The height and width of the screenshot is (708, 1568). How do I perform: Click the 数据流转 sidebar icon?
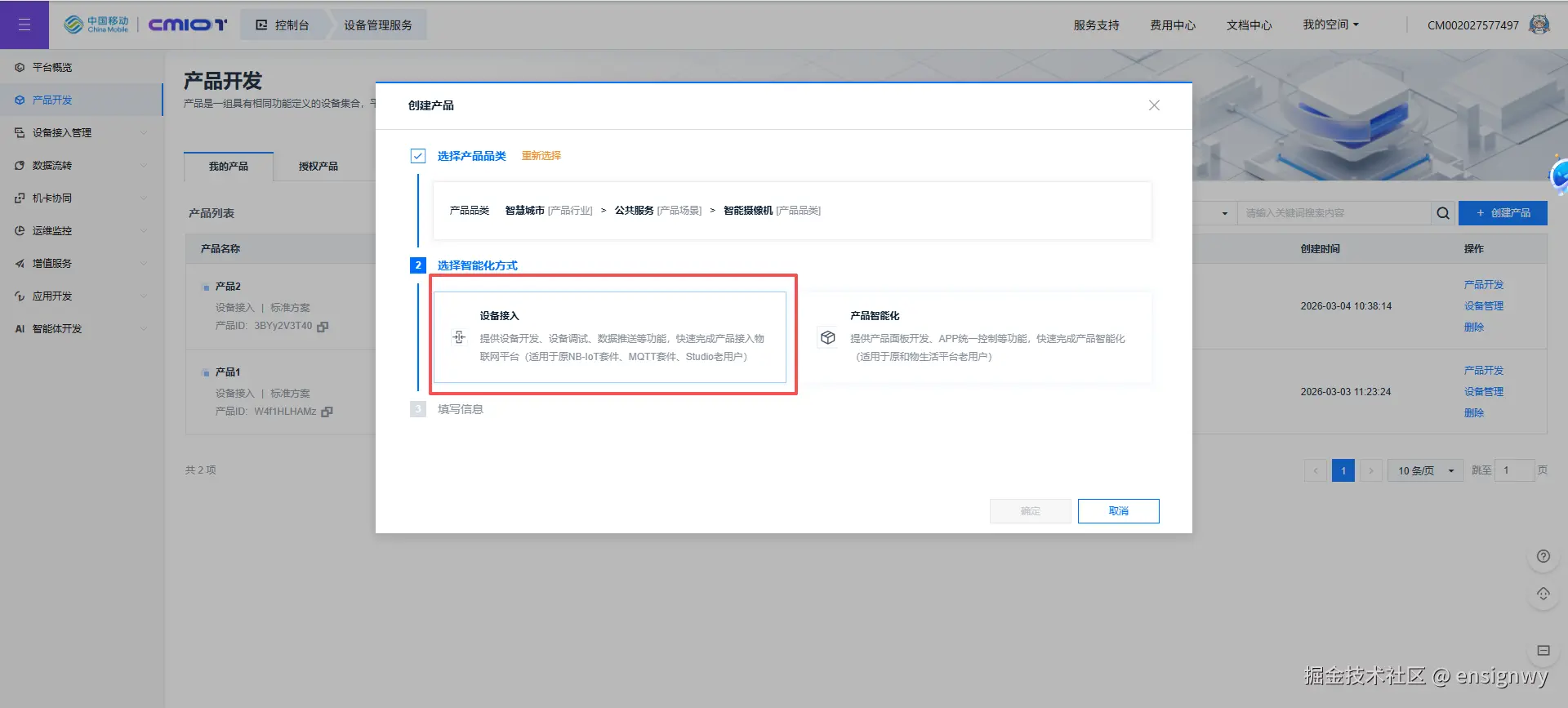(x=20, y=165)
